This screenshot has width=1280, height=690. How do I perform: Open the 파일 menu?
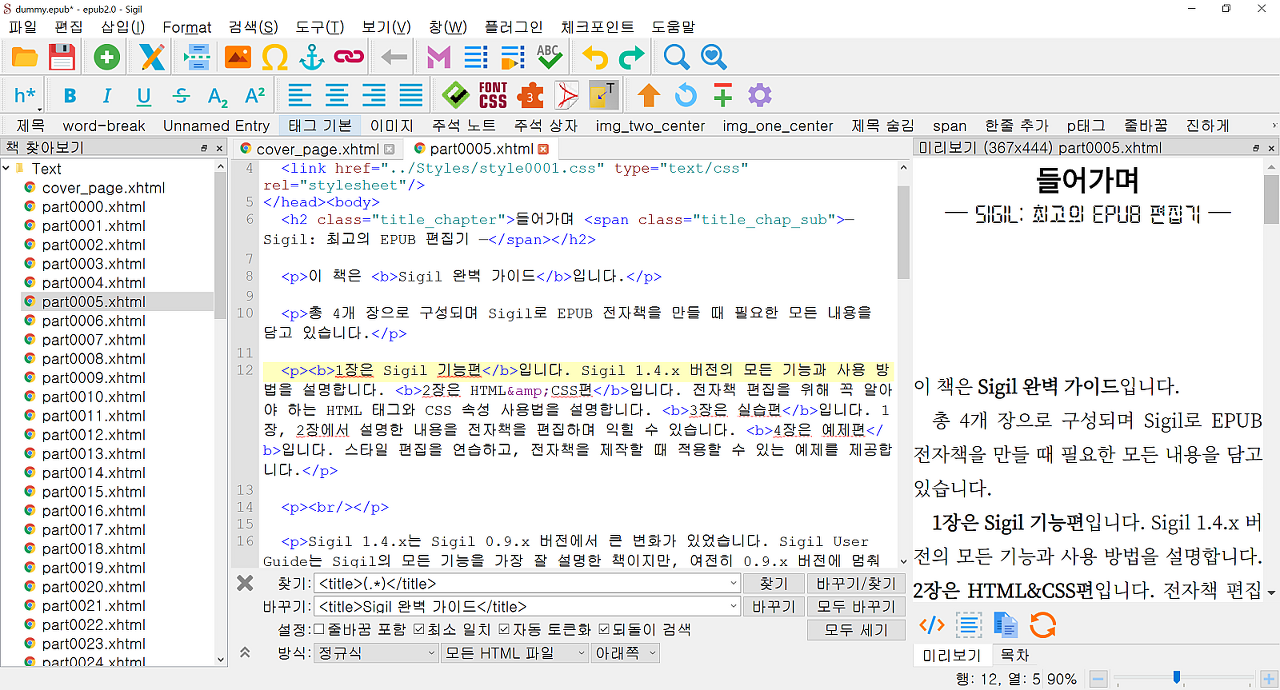[x=22, y=27]
